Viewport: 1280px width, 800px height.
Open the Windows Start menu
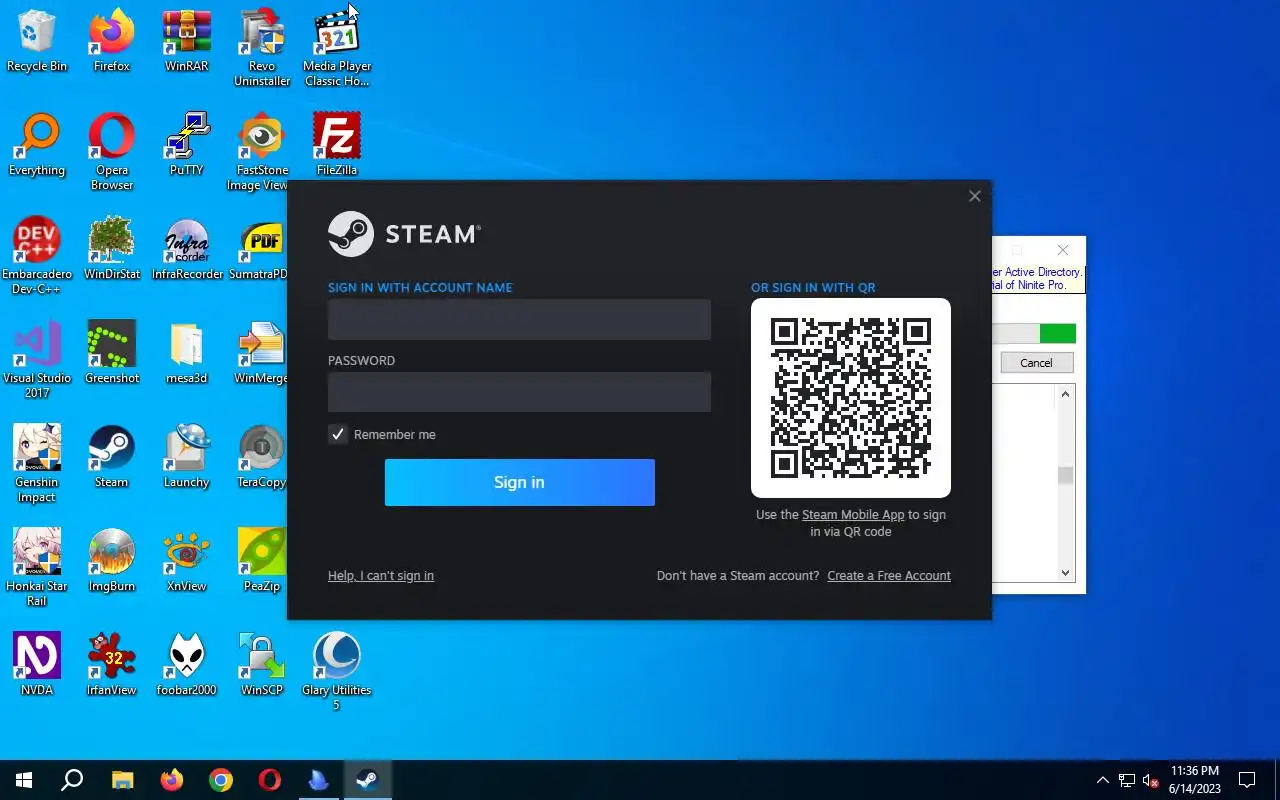tap(24, 780)
